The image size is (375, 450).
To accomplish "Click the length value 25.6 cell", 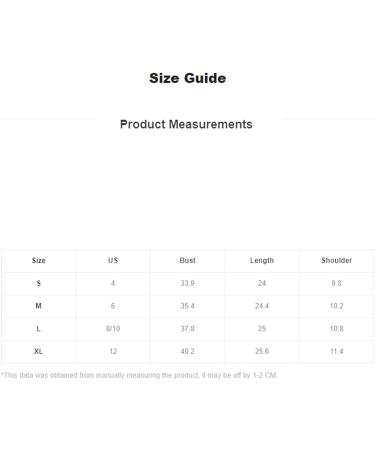I will 262,351.
